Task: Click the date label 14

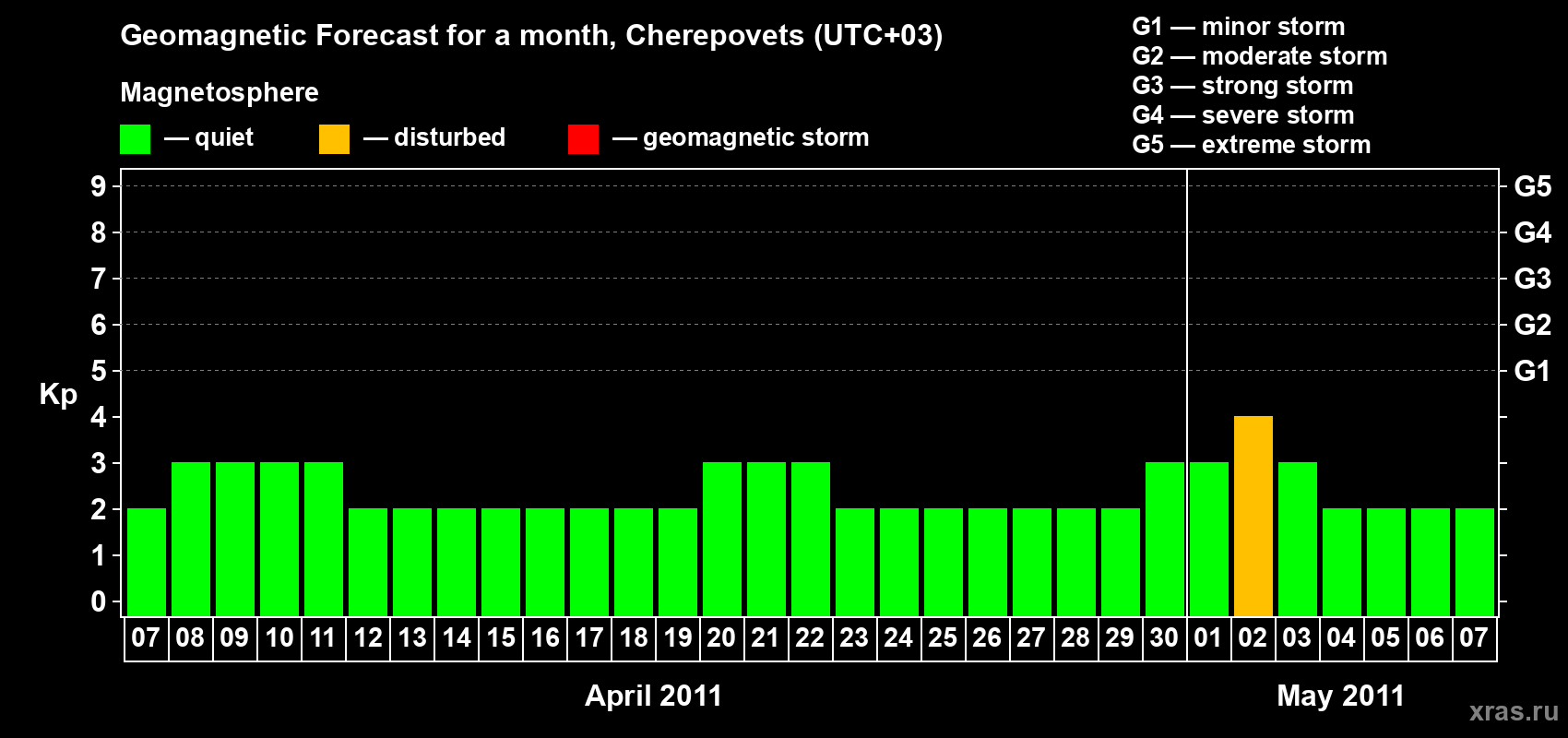Action: pyautogui.click(x=456, y=637)
